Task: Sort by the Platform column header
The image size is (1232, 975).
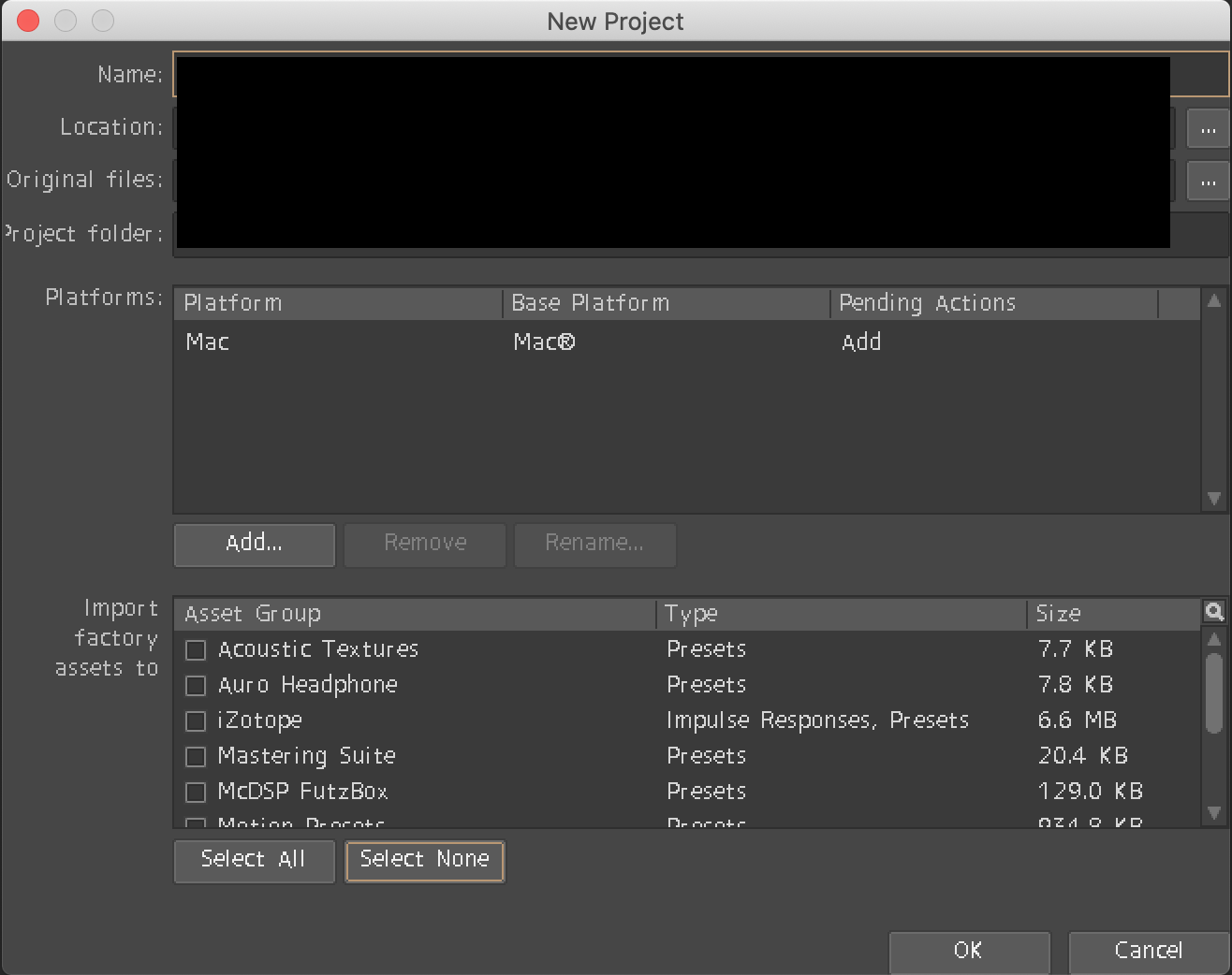Action: click(x=338, y=303)
